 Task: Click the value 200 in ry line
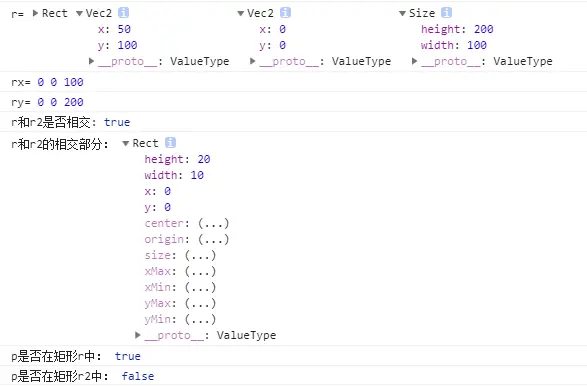coord(73,102)
